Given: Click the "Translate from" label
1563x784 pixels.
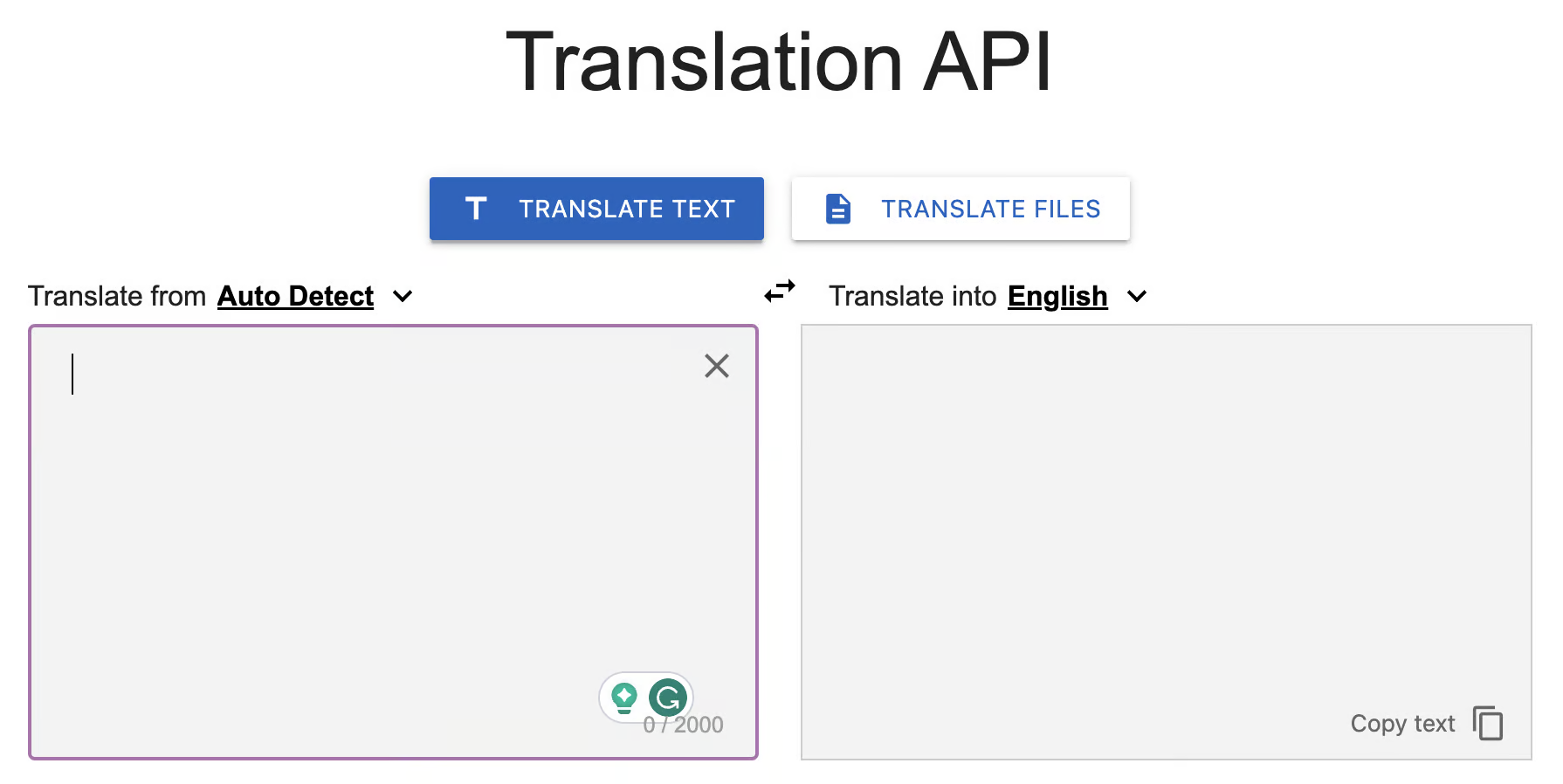Looking at the screenshot, I should click(117, 297).
